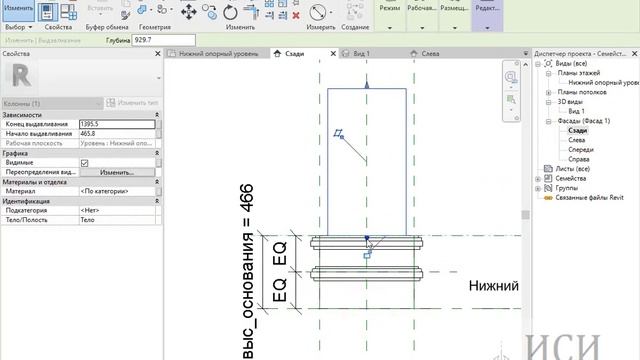The height and width of the screenshot is (360, 640).
Task: Click associate parameter button beside Начало выдавливания
Action: 158,134
